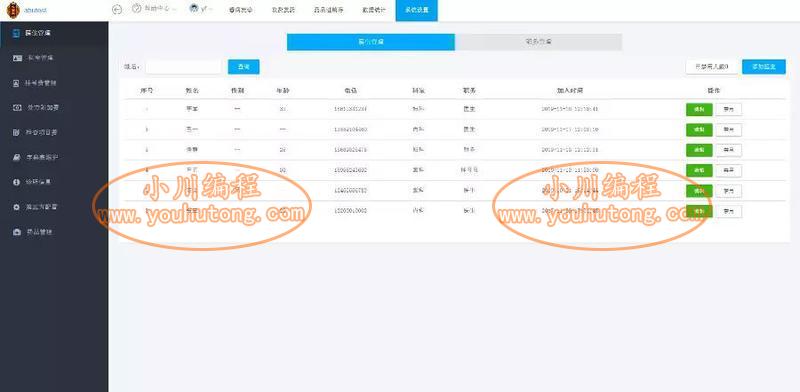Viewport: 800px width, 392px height.
Task: Open the 数据统计 top navigation tab
Action: coord(374,10)
